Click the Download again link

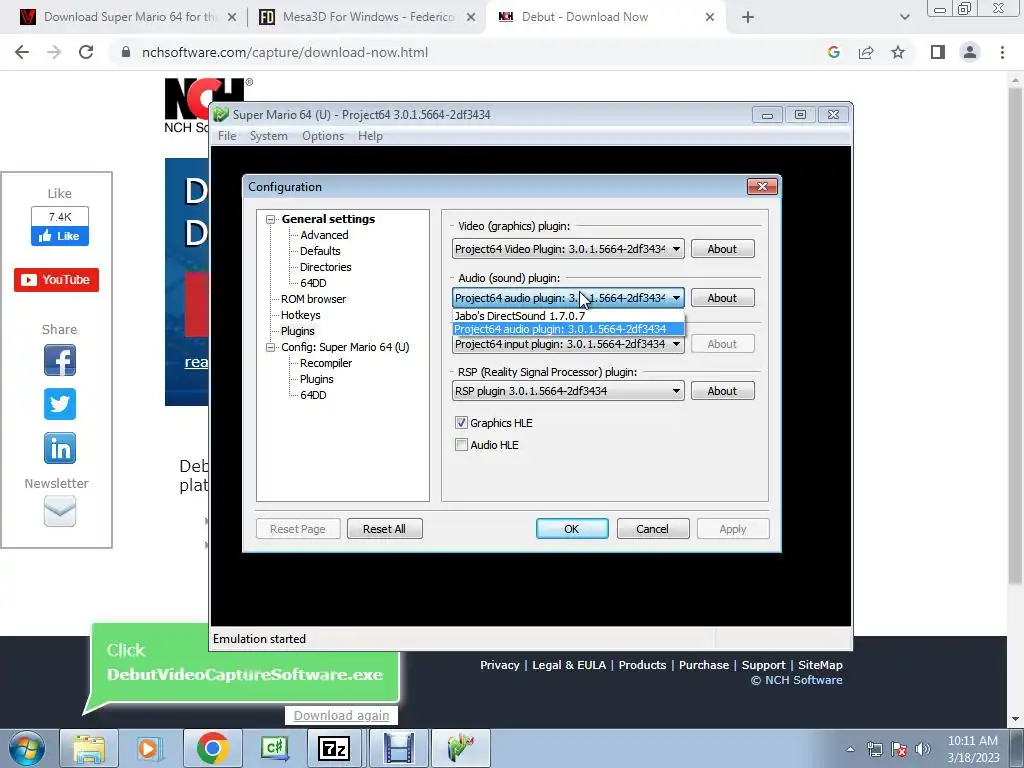pos(341,716)
